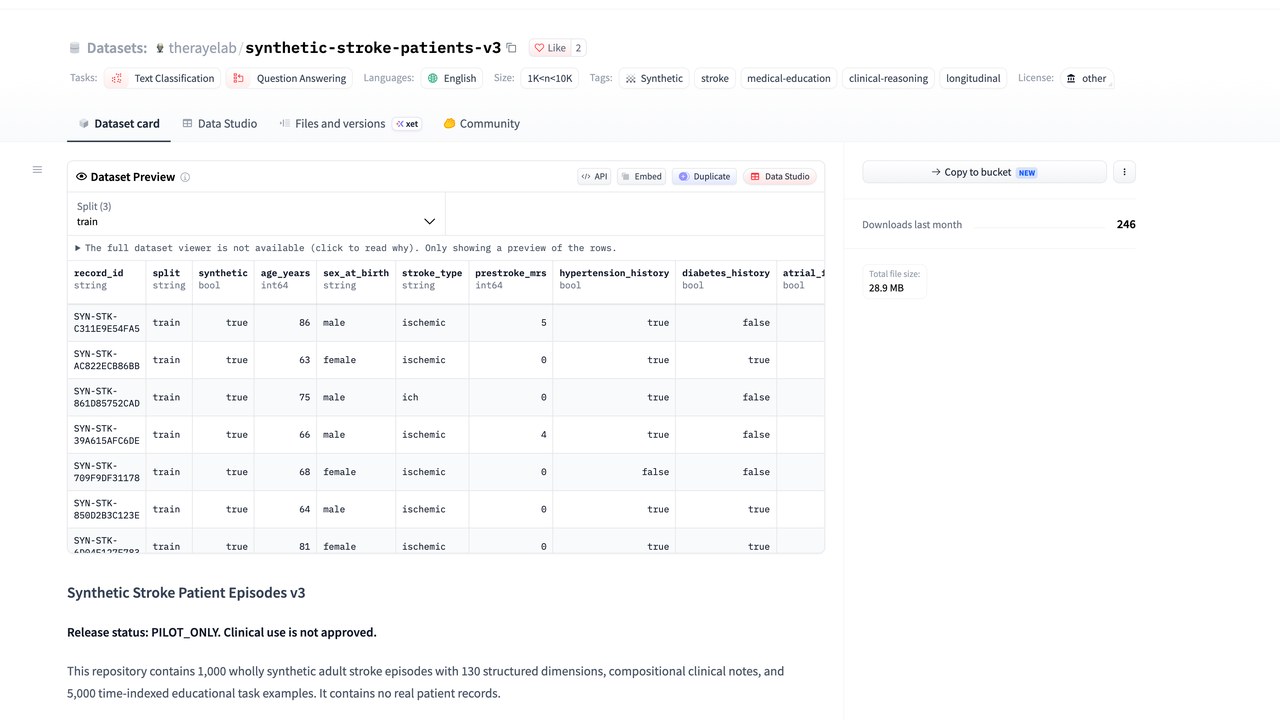This screenshot has height=720, width=1280.
Task: Switch to Dataset card tab
Action: pyautogui.click(x=118, y=124)
